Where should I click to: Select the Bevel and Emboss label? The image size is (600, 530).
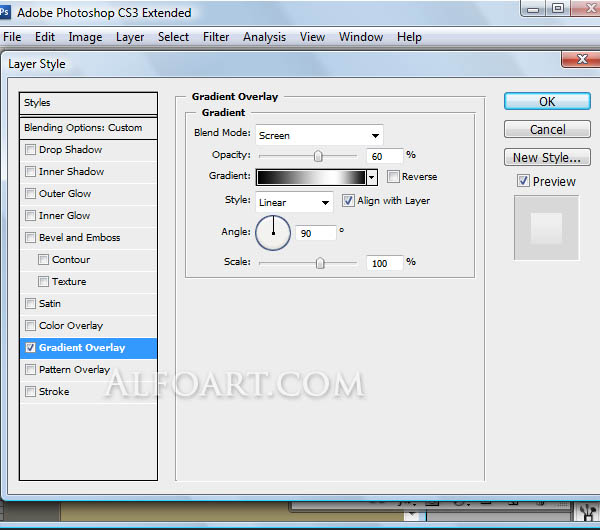(80, 237)
